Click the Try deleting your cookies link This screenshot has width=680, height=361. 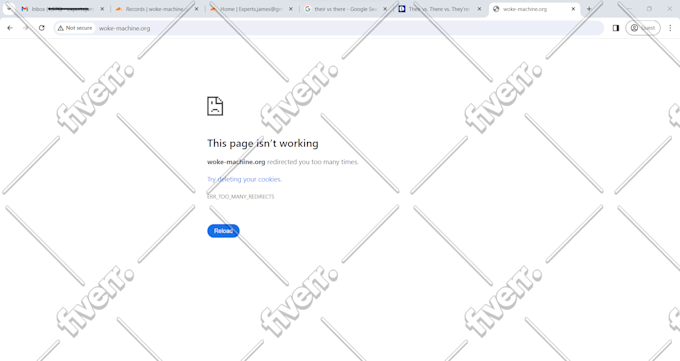[244, 179]
